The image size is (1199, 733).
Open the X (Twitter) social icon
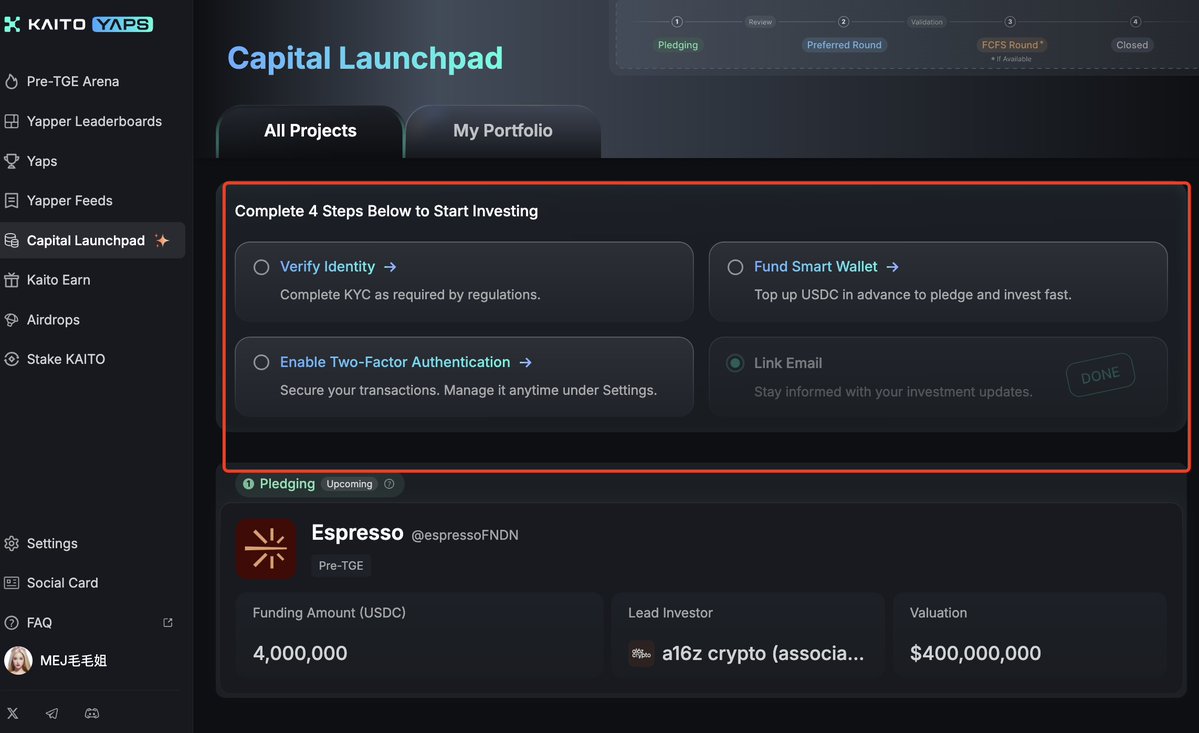tap(13, 713)
